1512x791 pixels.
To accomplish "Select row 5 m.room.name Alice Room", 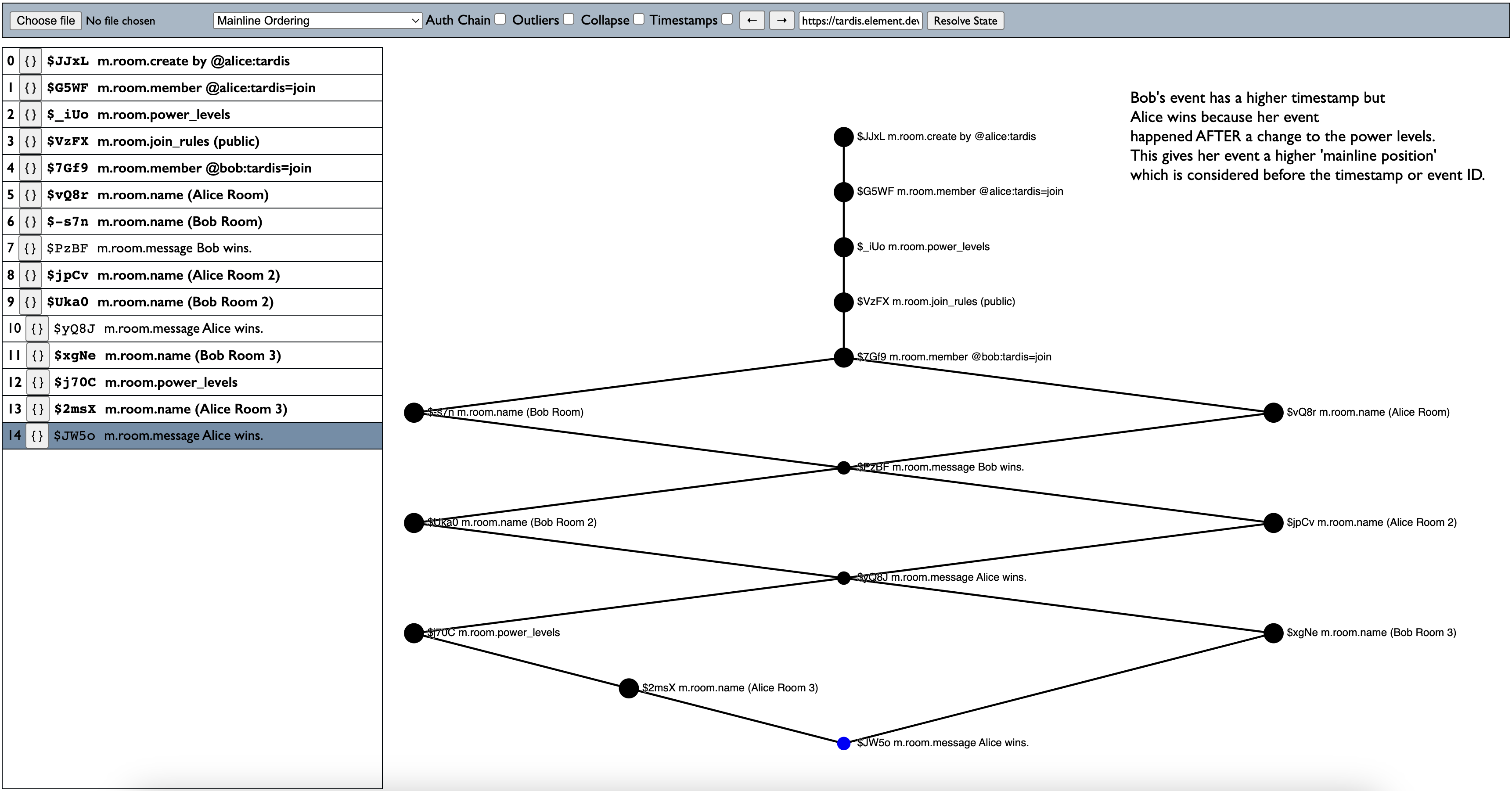I will (x=183, y=195).
